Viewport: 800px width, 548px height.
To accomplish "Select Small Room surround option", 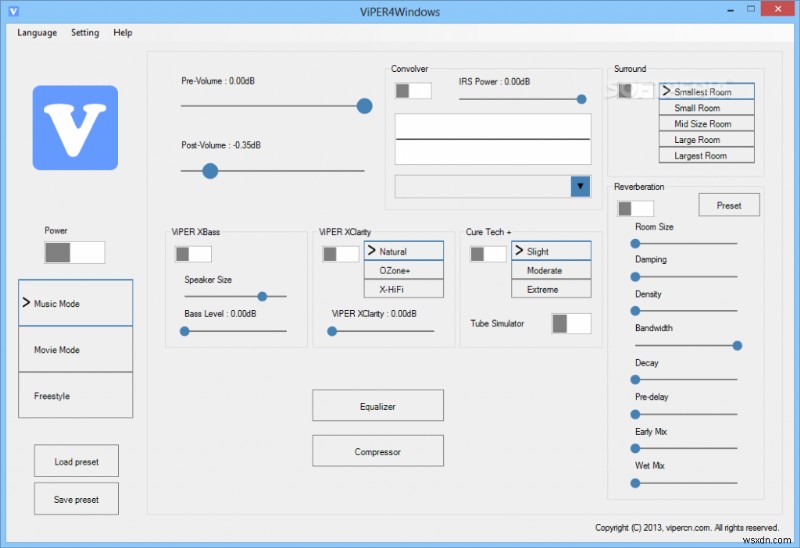I will click(x=707, y=108).
